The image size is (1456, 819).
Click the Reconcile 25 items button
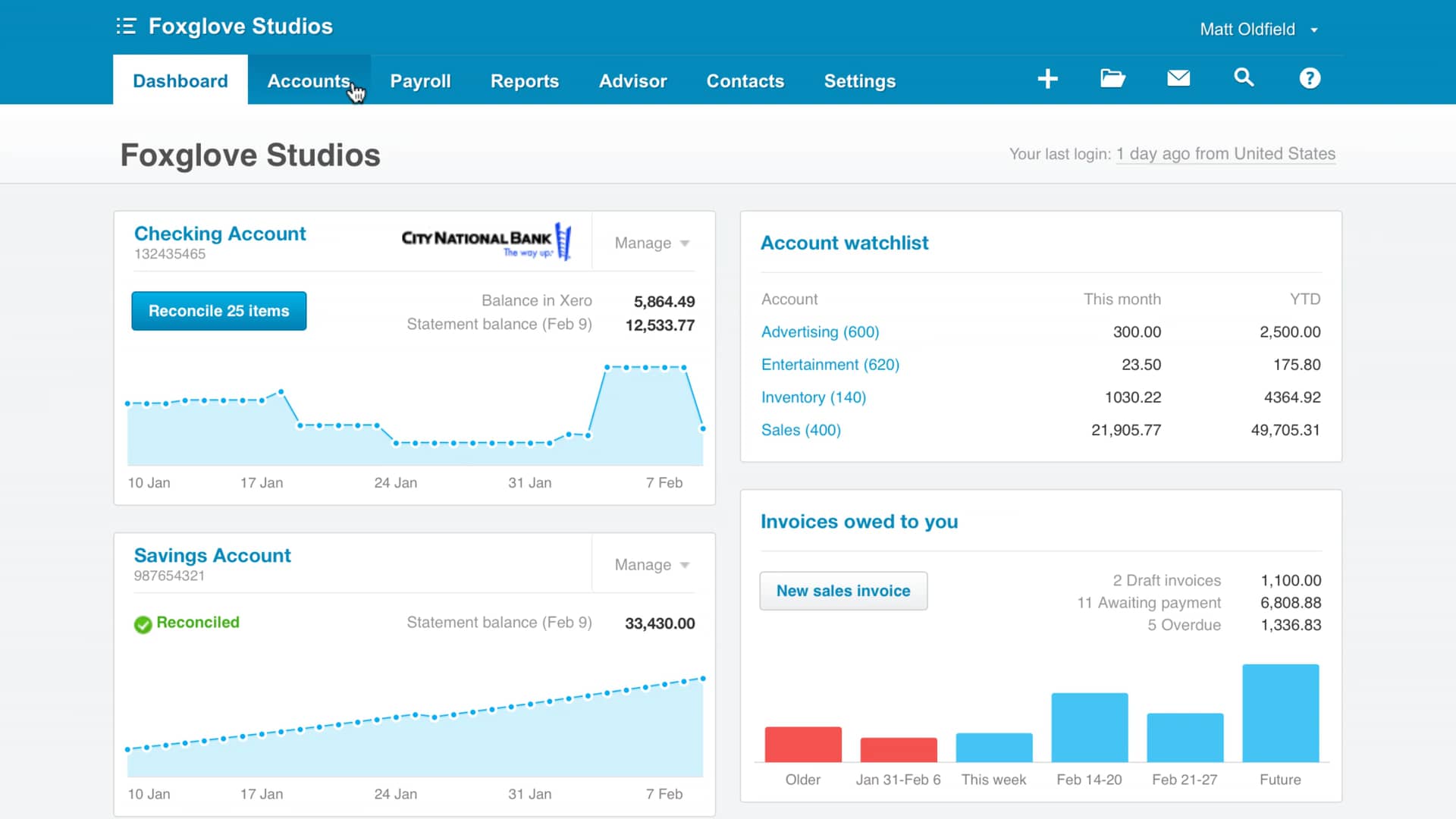[x=218, y=310]
